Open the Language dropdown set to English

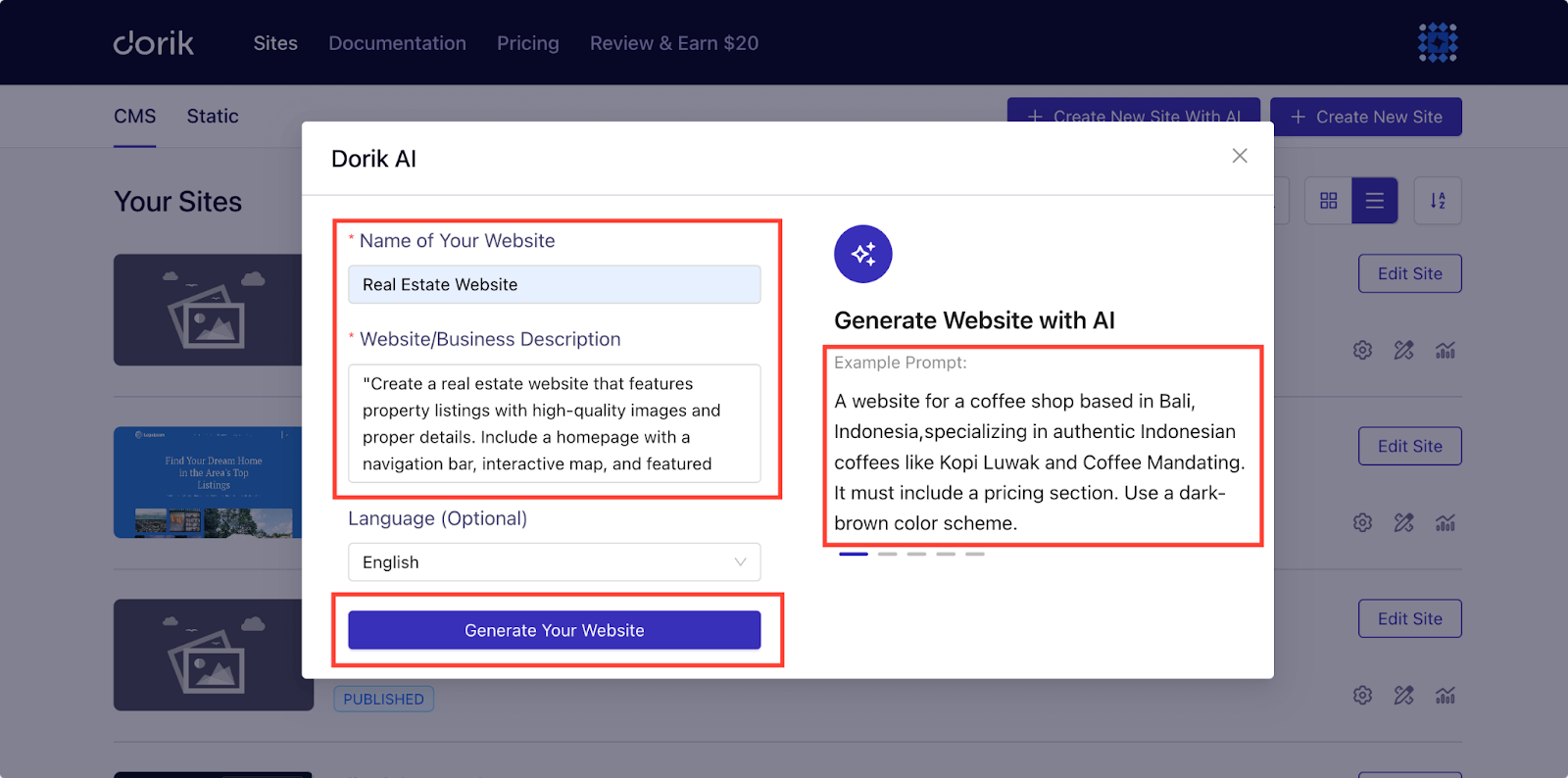tap(555, 562)
